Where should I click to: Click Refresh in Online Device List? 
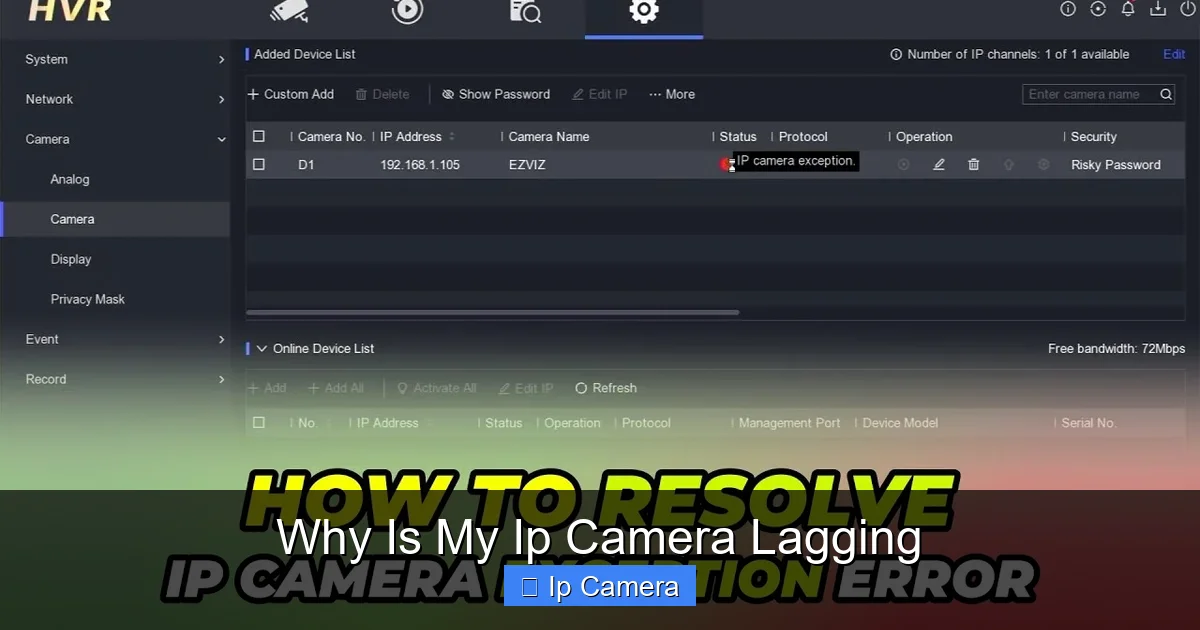[x=606, y=388]
